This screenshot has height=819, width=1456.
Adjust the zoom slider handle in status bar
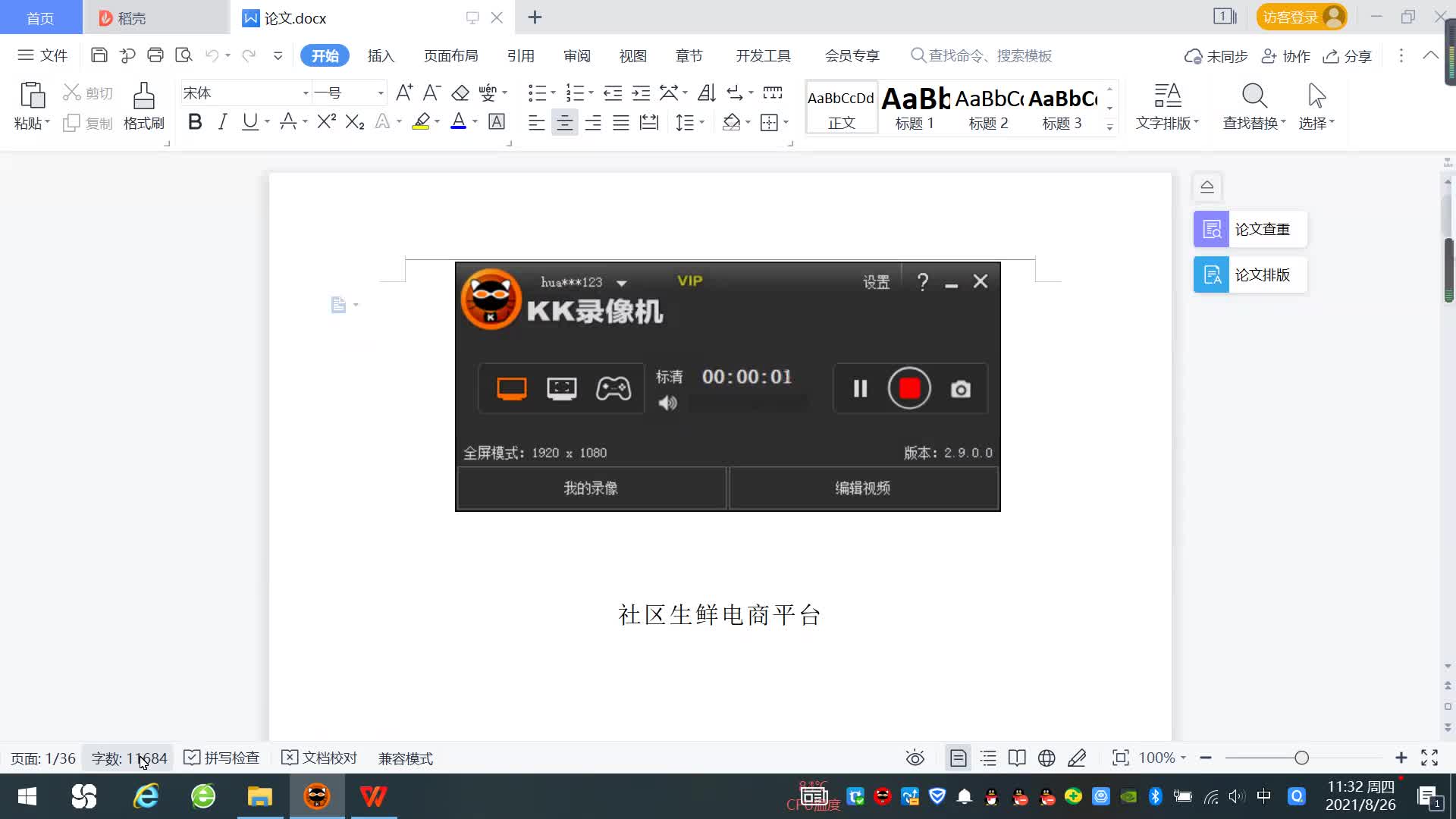[1301, 758]
